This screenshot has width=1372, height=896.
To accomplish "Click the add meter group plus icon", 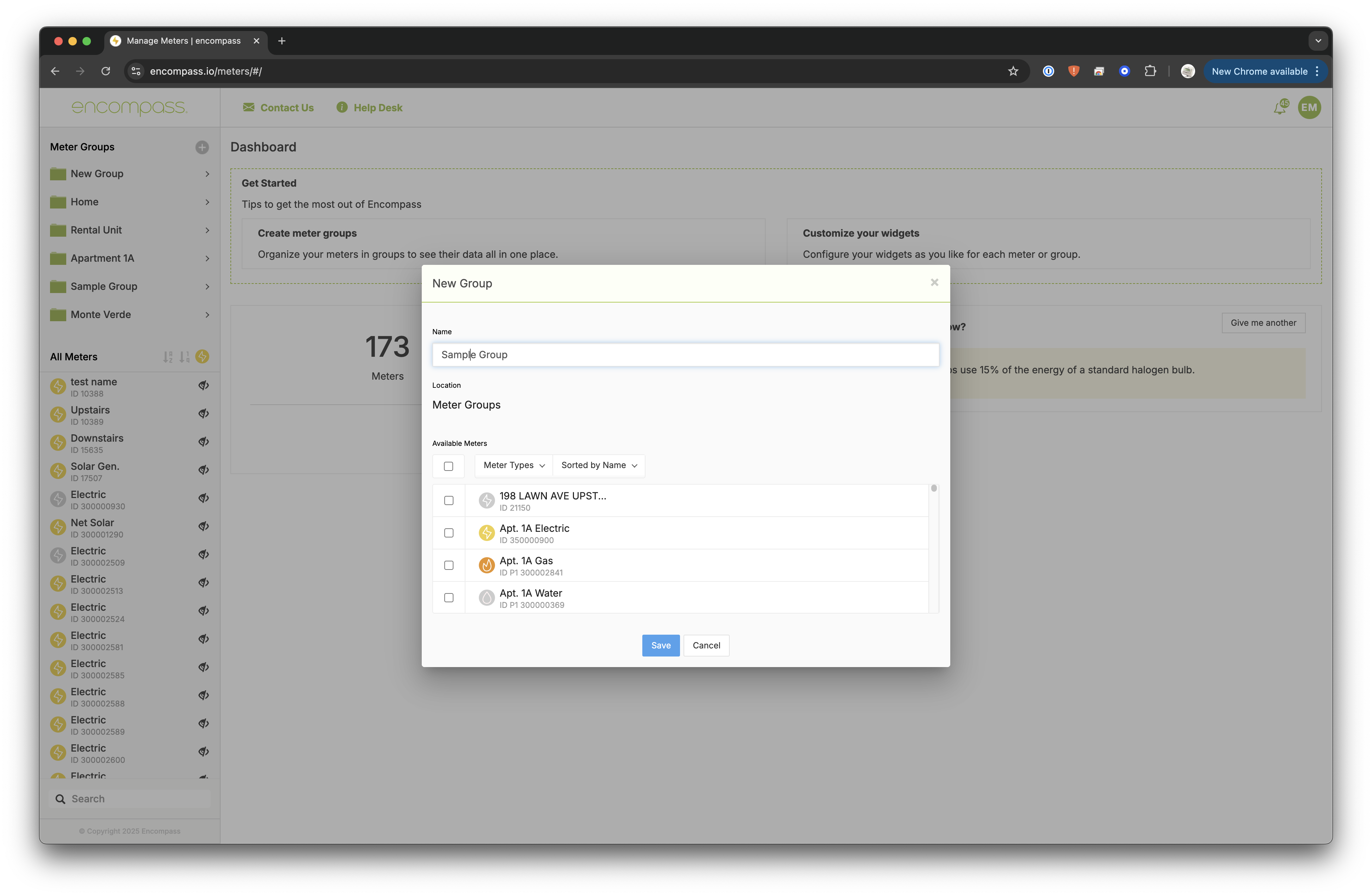I will click(x=202, y=148).
